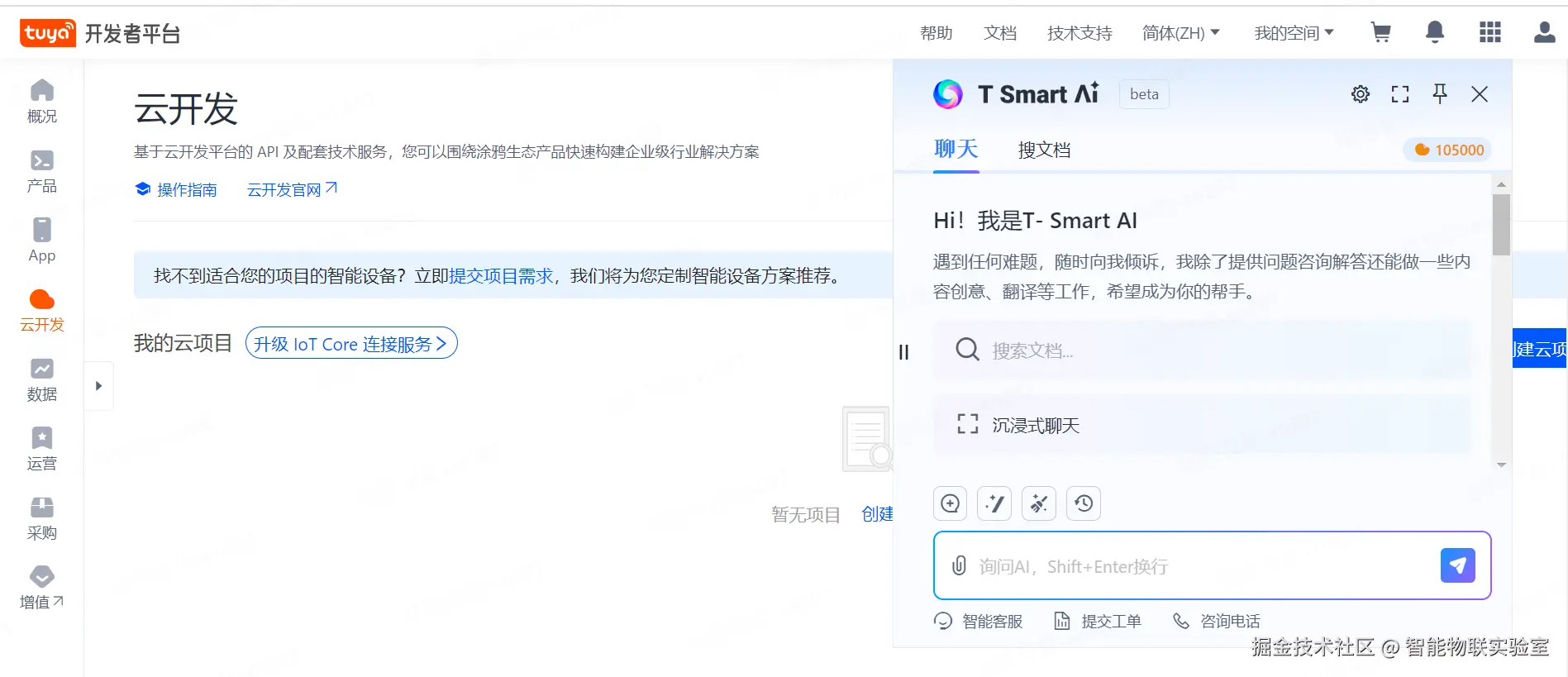Screen dimensions: 1568x677
Task: Open the 概况 overview sidebar item
Action: tap(41, 101)
